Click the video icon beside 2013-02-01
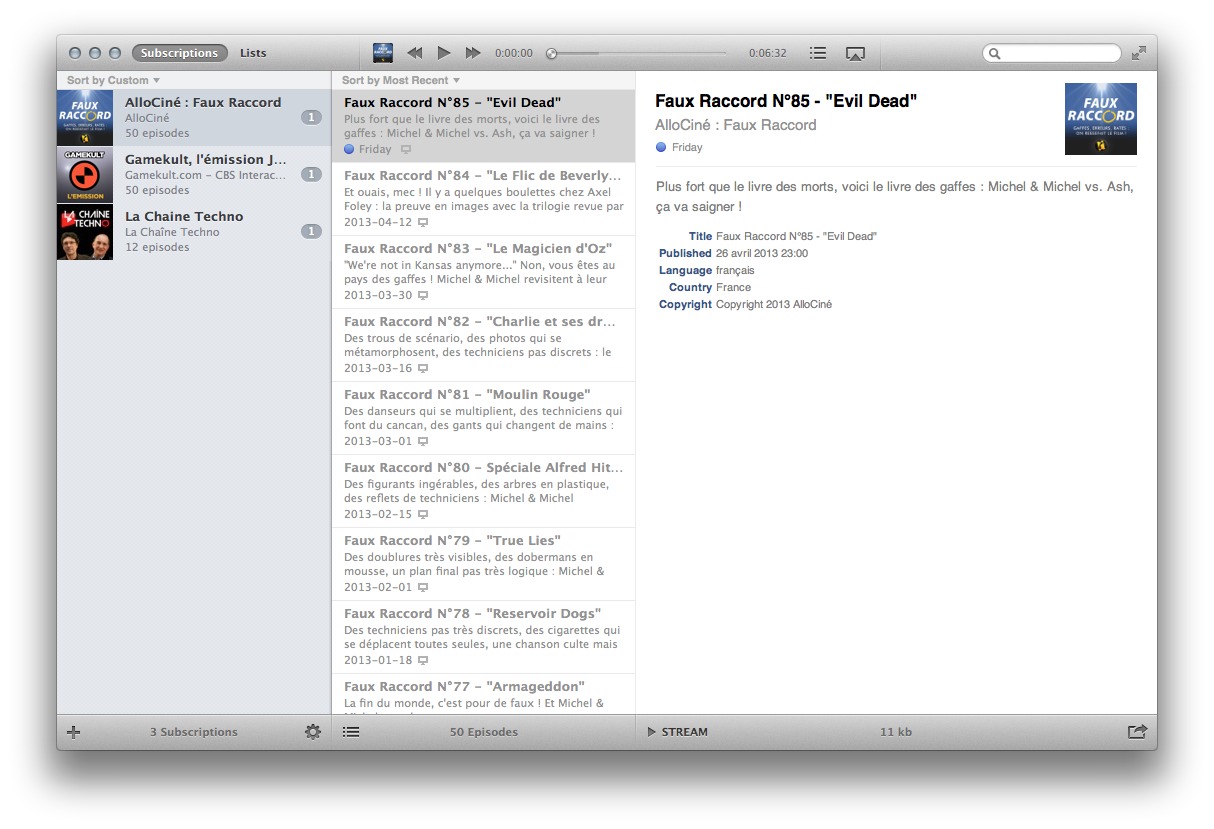This screenshot has width=1214, height=829. [423, 588]
